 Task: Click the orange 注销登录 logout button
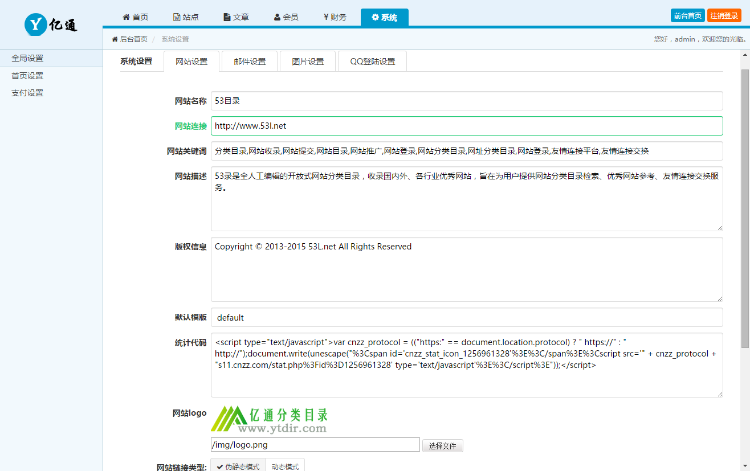pyautogui.click(x=724, y=16)
